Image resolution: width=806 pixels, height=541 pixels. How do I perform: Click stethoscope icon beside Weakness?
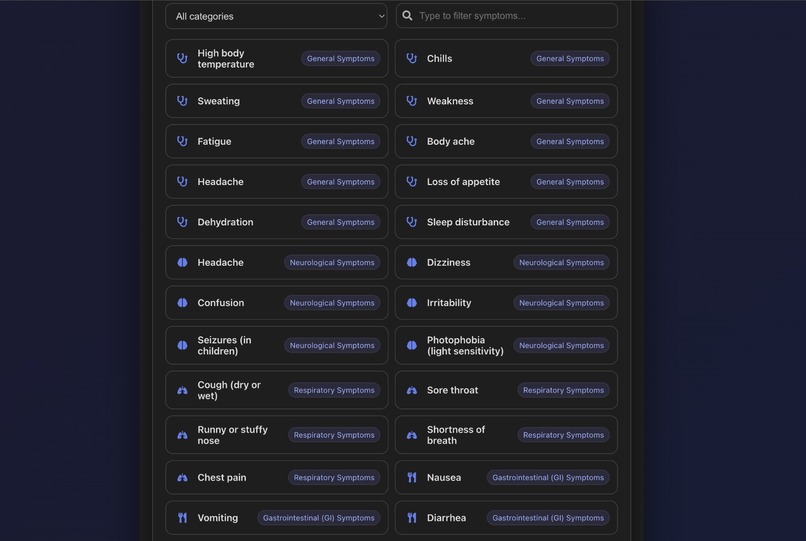click(412, 101)
